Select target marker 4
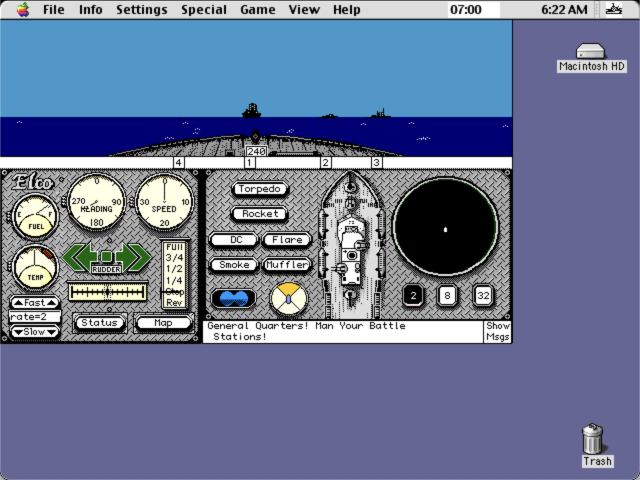The image size is (640, 480). coord(178,162)
